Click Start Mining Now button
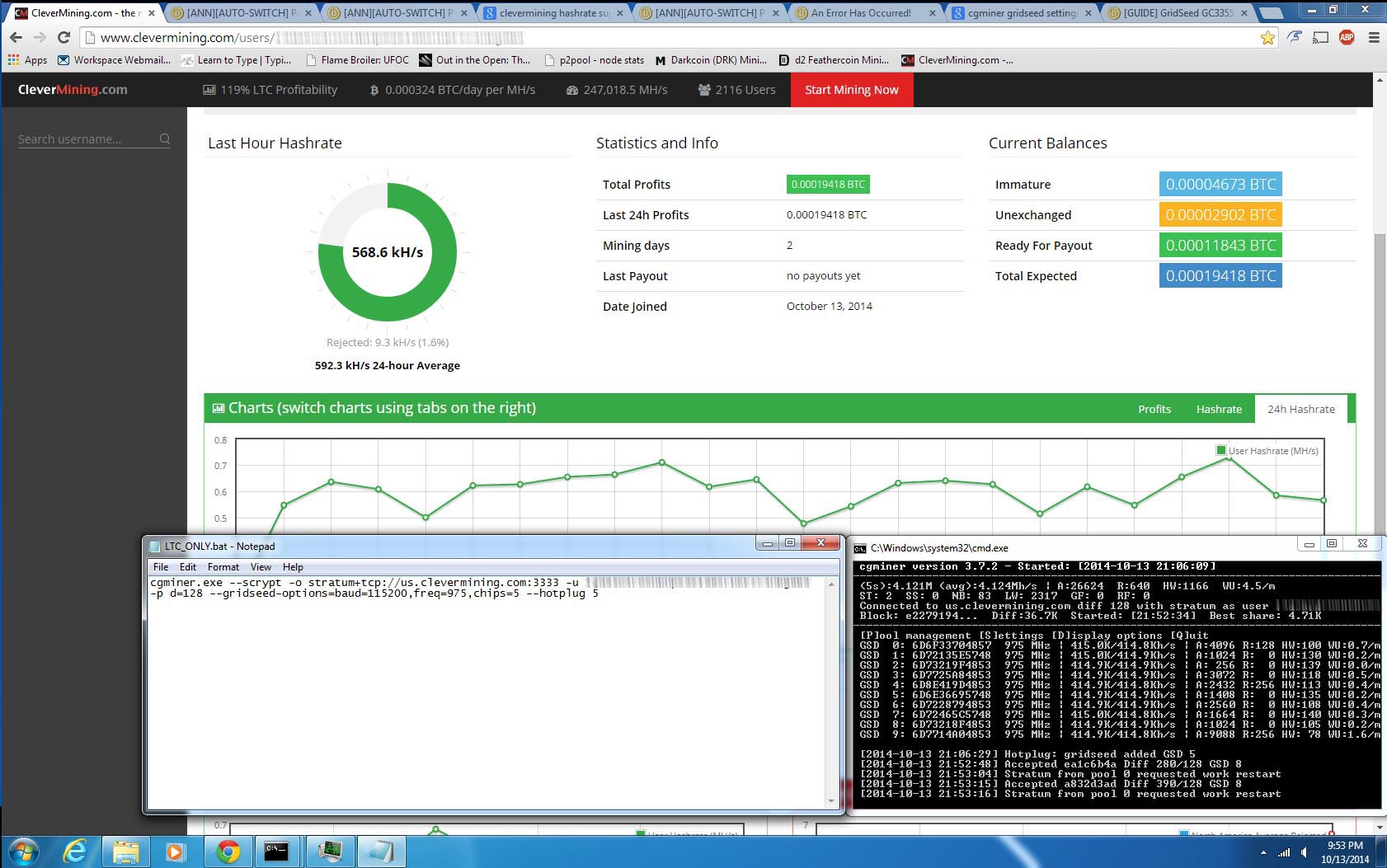This screenshot has width=1387, height=868. click(852, 90)
